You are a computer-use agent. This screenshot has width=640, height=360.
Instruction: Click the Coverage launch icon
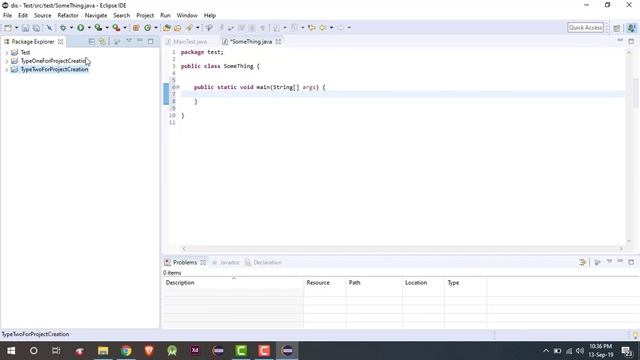[x=98, y=28]
